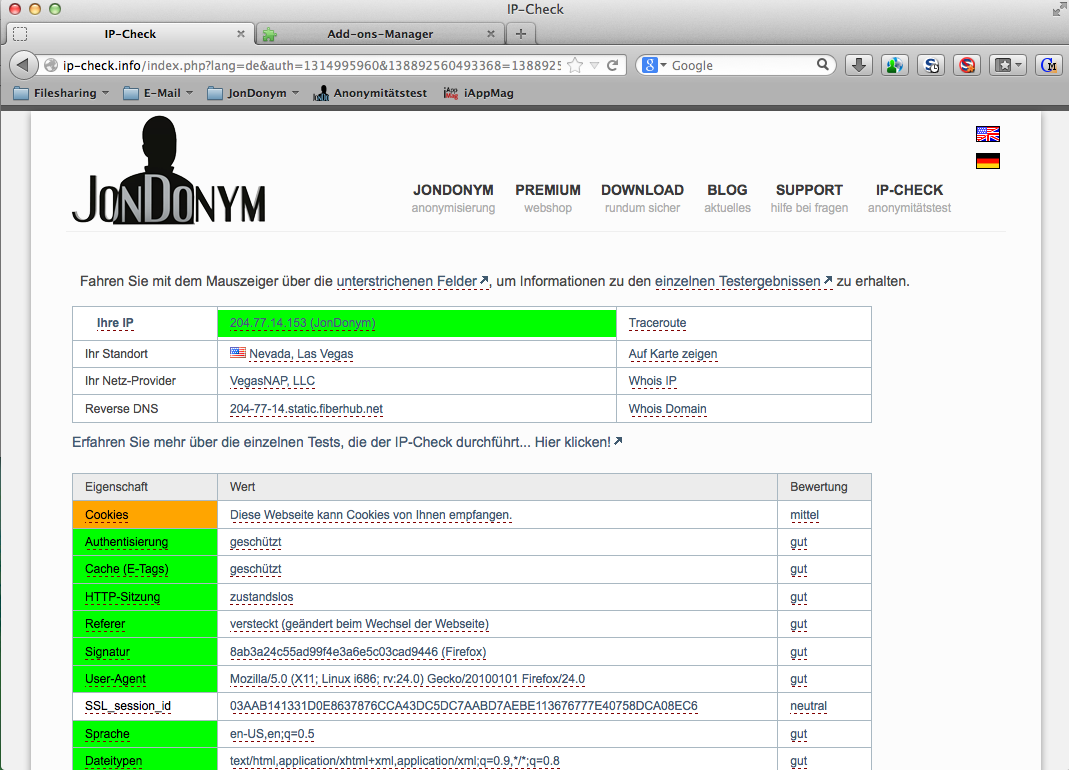
Task: Click the 'Hier klicken!' link
Action: pyautogui.click(x=578, y=442)
